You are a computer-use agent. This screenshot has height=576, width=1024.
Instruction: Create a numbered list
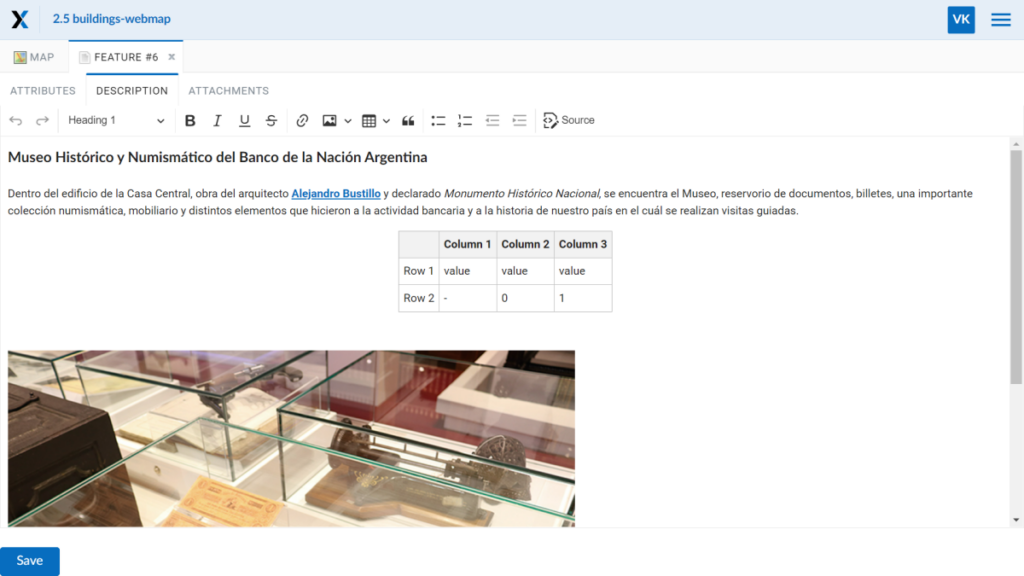pos(465,120)
